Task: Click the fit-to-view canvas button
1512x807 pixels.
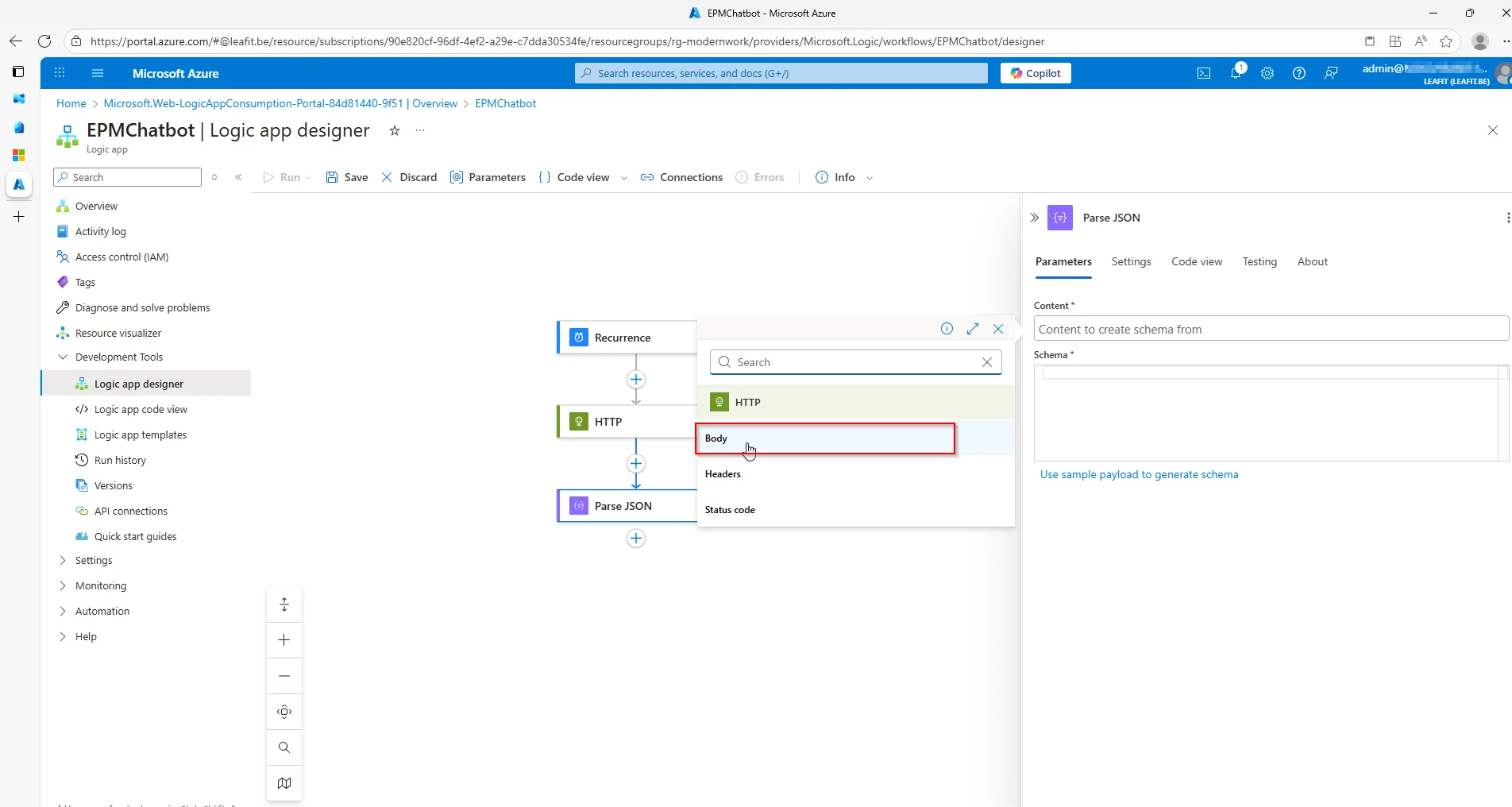Action: pyautogui.click(x=284, y=712)
